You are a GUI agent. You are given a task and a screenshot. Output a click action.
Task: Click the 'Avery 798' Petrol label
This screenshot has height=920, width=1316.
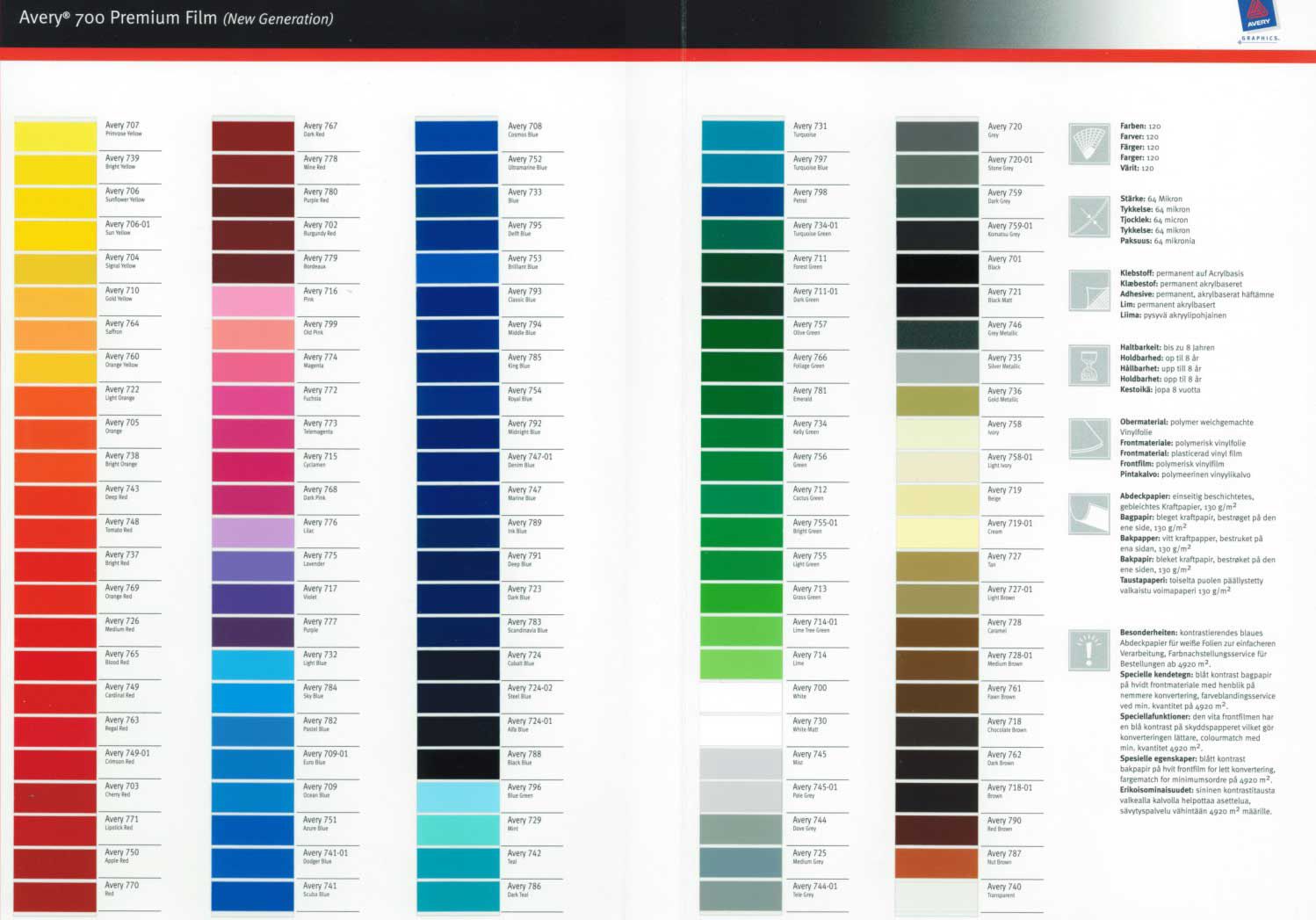(810, 195)
